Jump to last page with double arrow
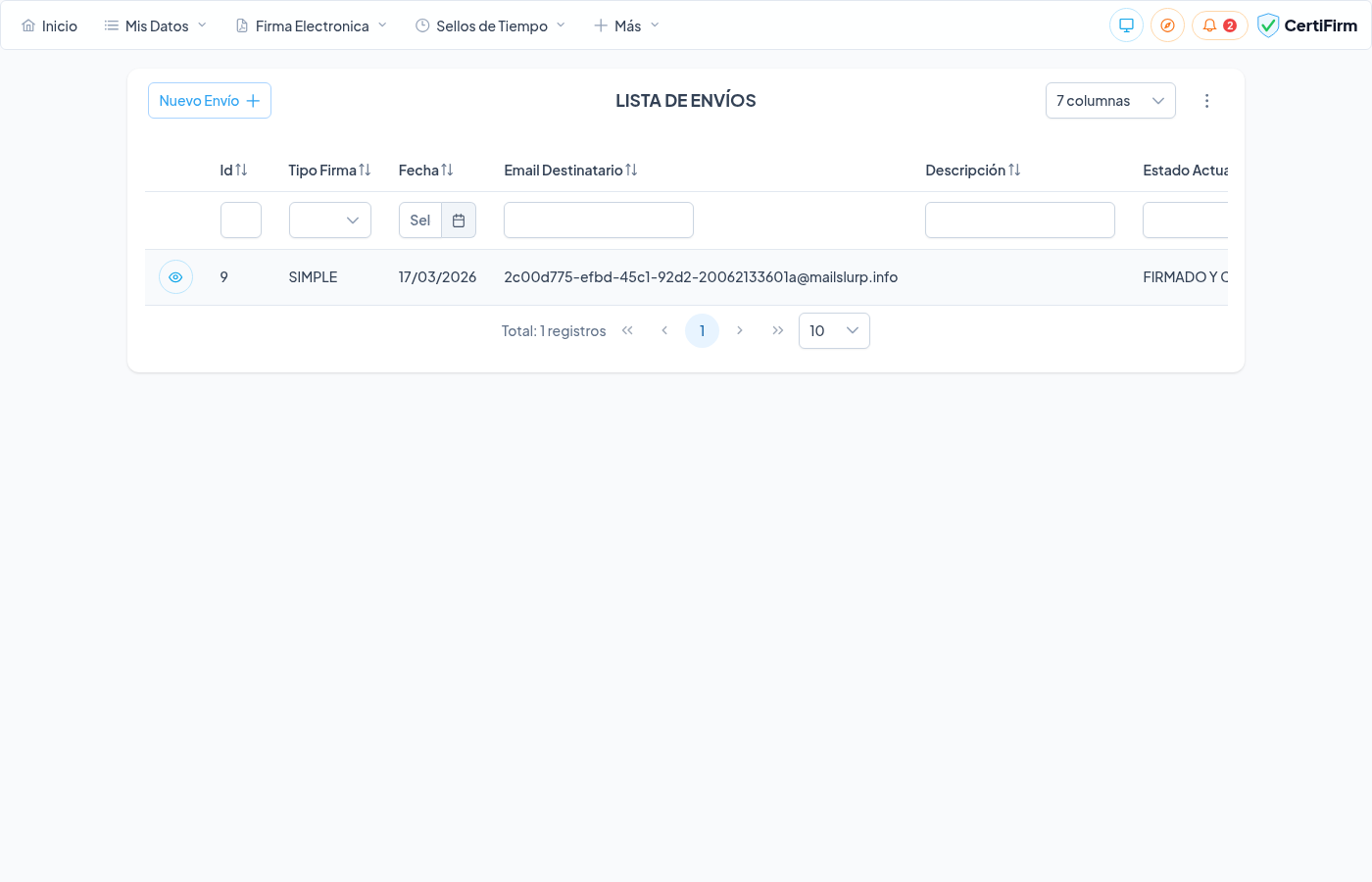The width and height of the screenshot is (1372, 882). pyautogui.click(x=777, y=331)
